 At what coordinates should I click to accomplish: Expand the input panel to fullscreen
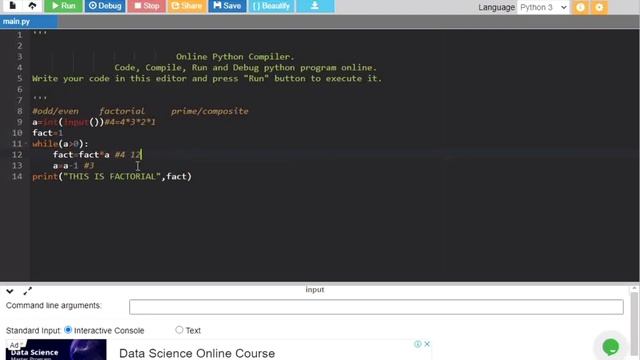click(27, 291)
